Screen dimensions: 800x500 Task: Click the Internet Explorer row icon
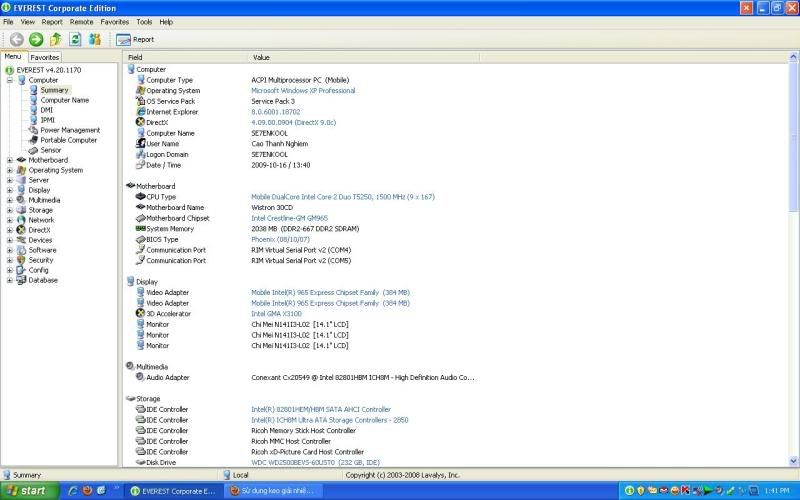141,112
